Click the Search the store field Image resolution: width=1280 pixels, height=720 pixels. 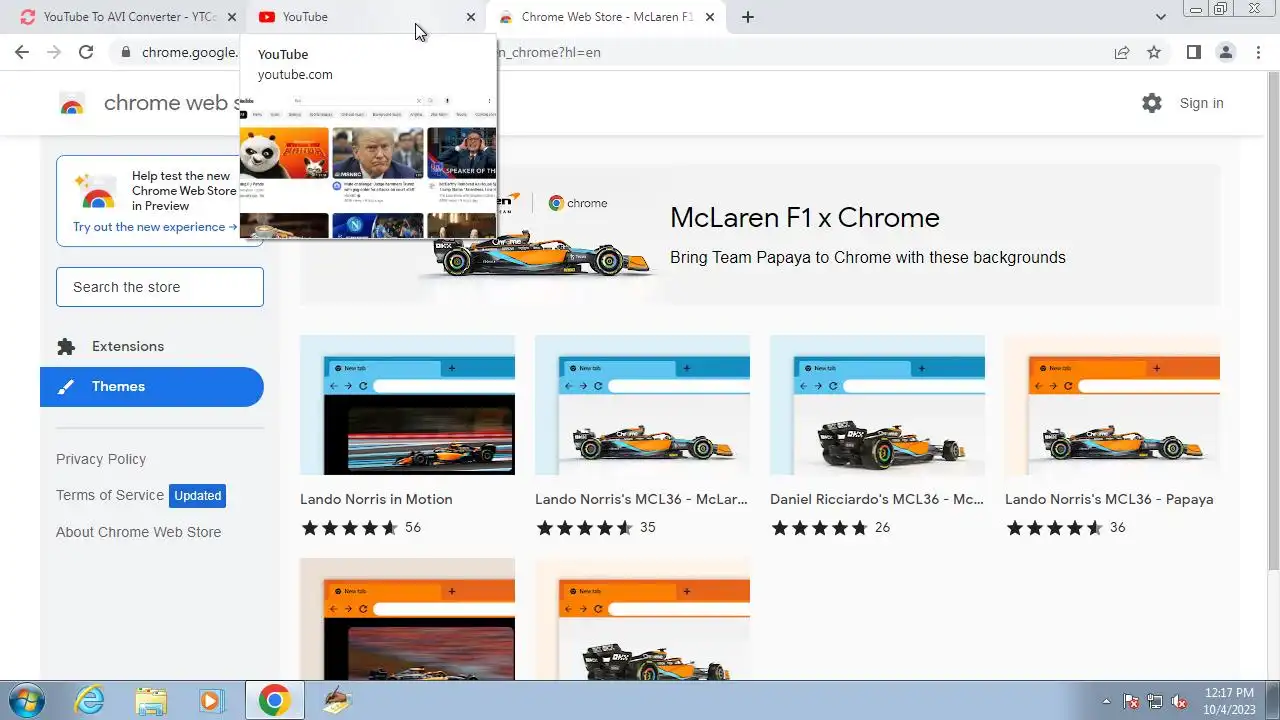[160, 287]
